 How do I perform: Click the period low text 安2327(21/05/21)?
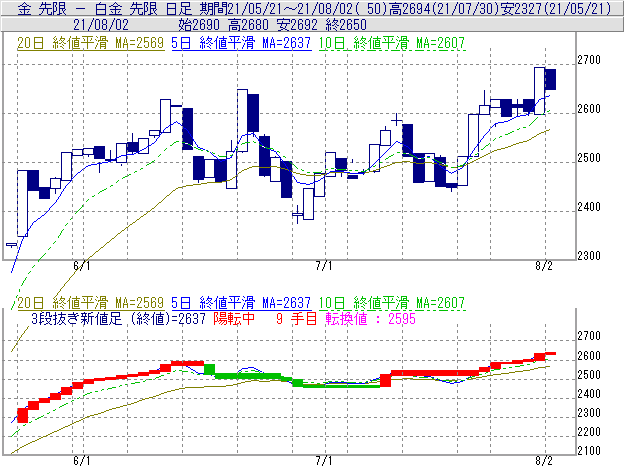(x=556, y=8)
